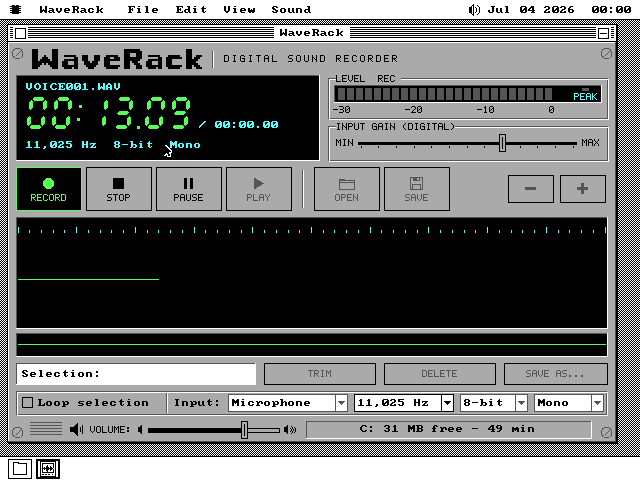Screen dimensions: 640x480
Task: Click the loud speaker icon on the volume slider
Action: 290,429
